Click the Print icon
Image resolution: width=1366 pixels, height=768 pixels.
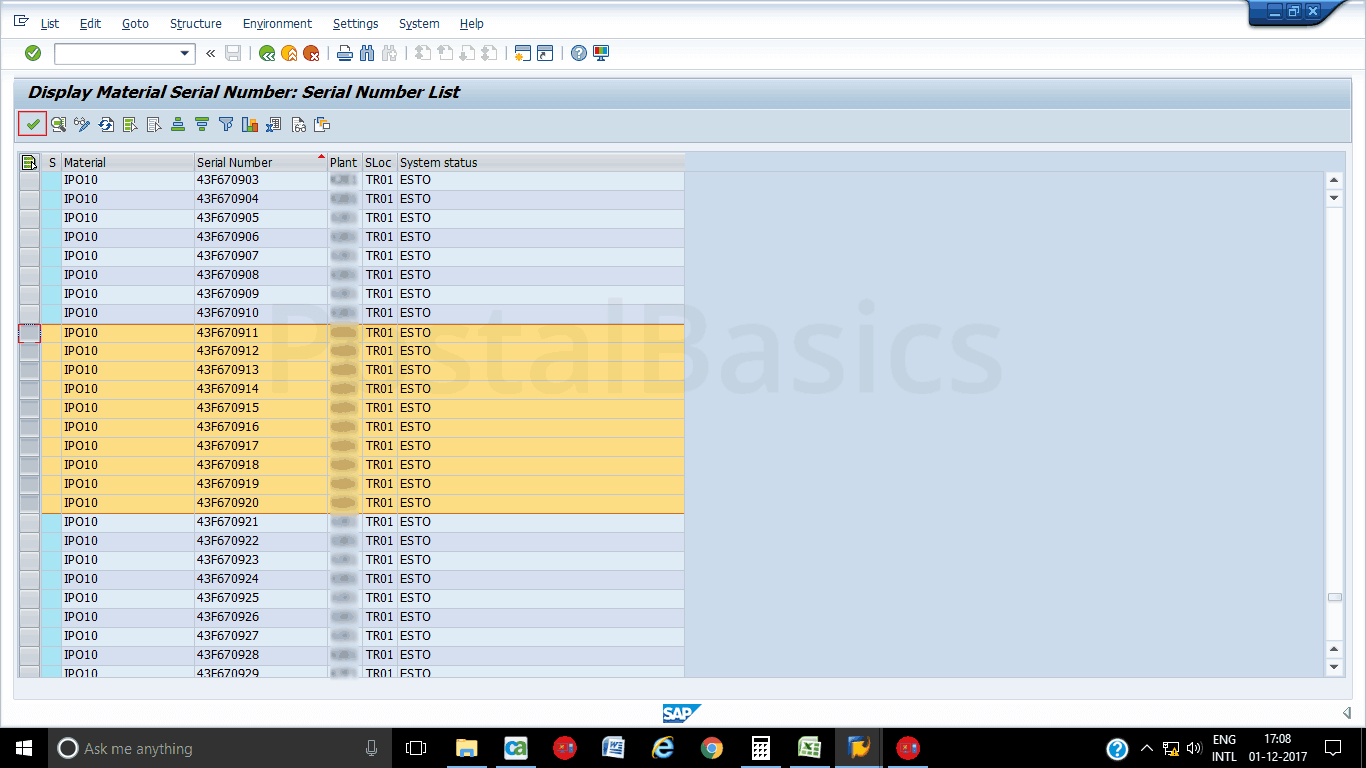coord(345,53)
